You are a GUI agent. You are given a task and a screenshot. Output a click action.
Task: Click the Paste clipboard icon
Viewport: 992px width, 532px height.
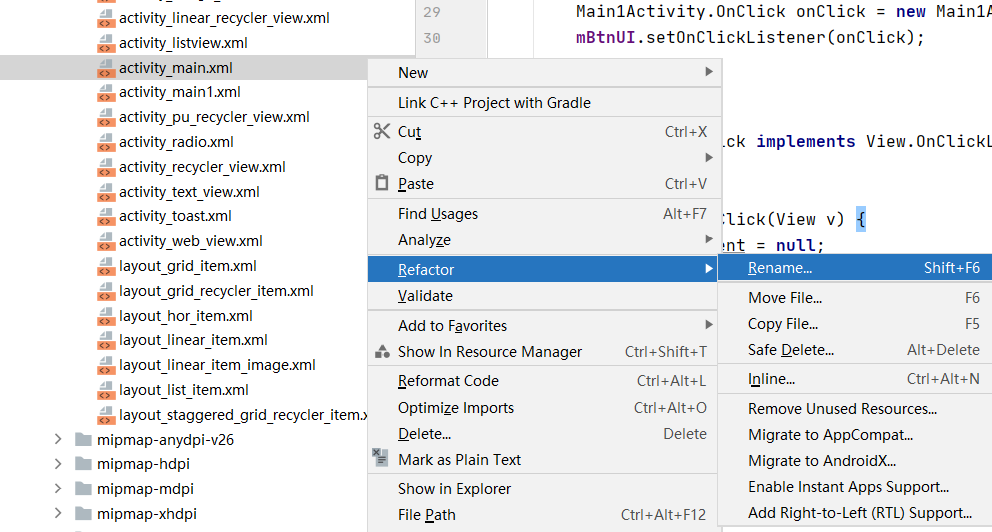[x=381, y=184]
